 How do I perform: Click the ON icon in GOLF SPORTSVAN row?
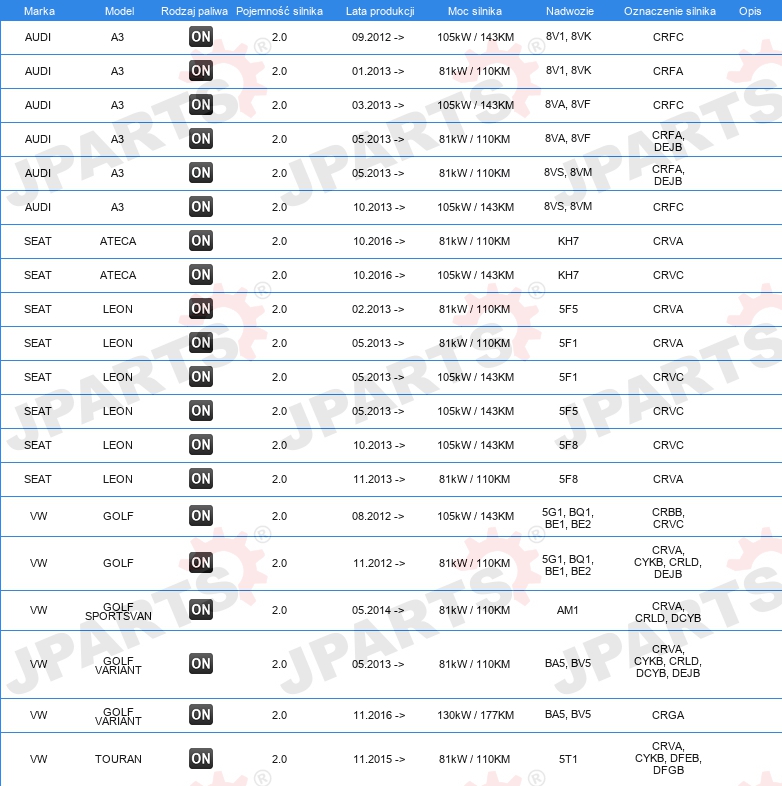[201, 610]
